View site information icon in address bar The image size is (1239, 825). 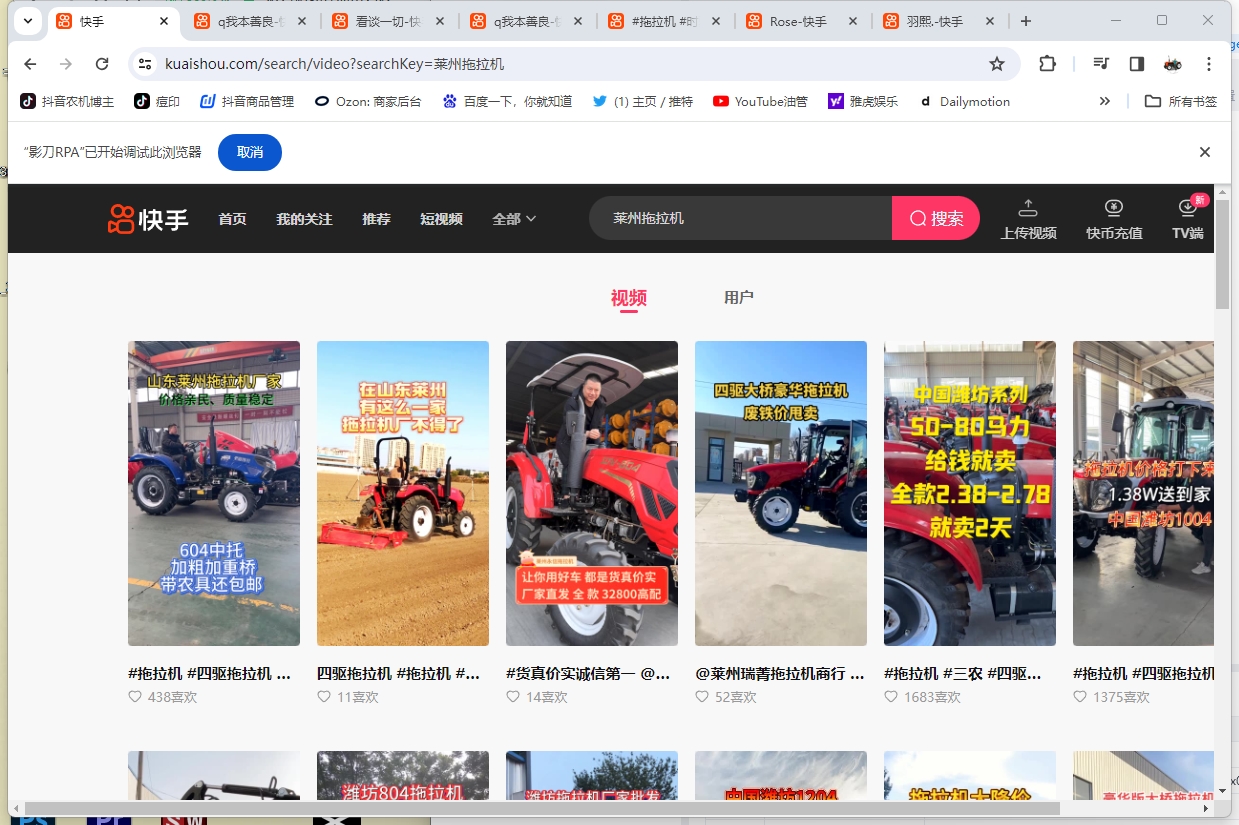tap(145, 64)
